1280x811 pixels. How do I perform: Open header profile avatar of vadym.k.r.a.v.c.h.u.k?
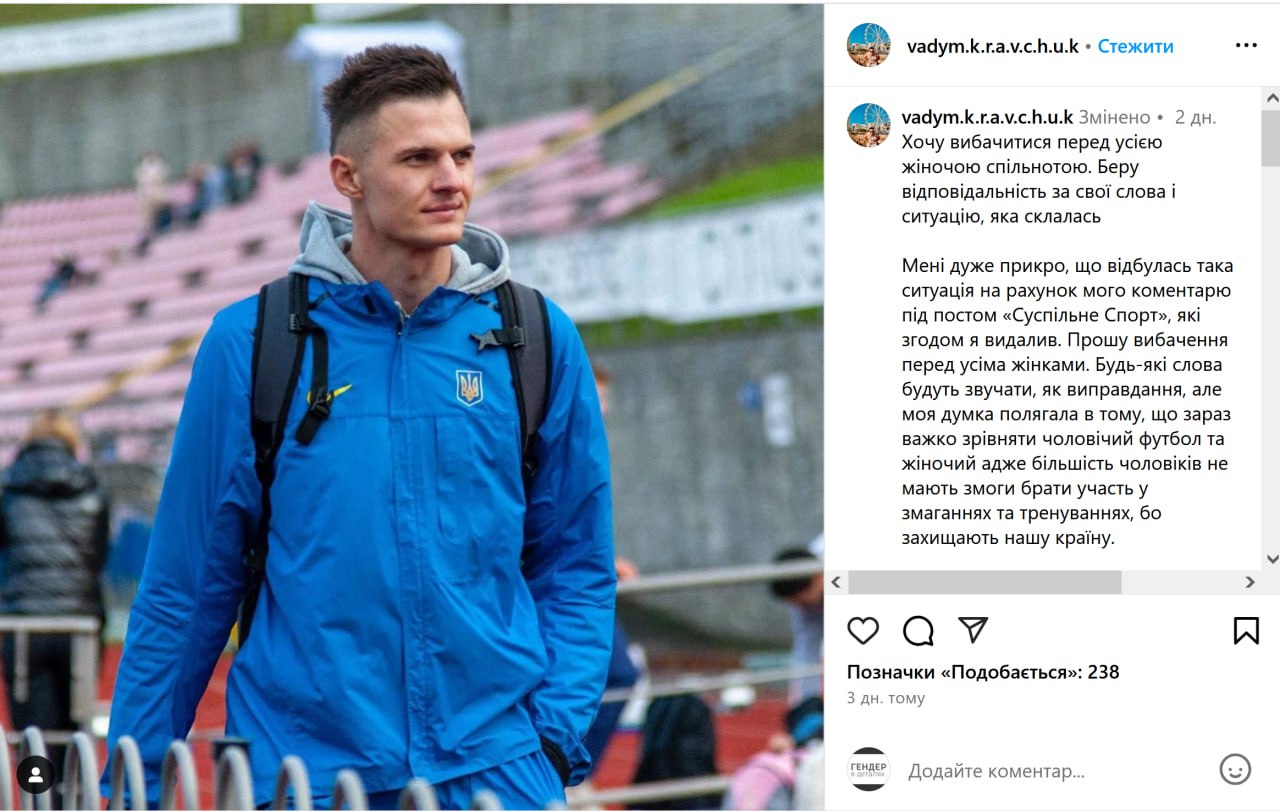(868, 45)
